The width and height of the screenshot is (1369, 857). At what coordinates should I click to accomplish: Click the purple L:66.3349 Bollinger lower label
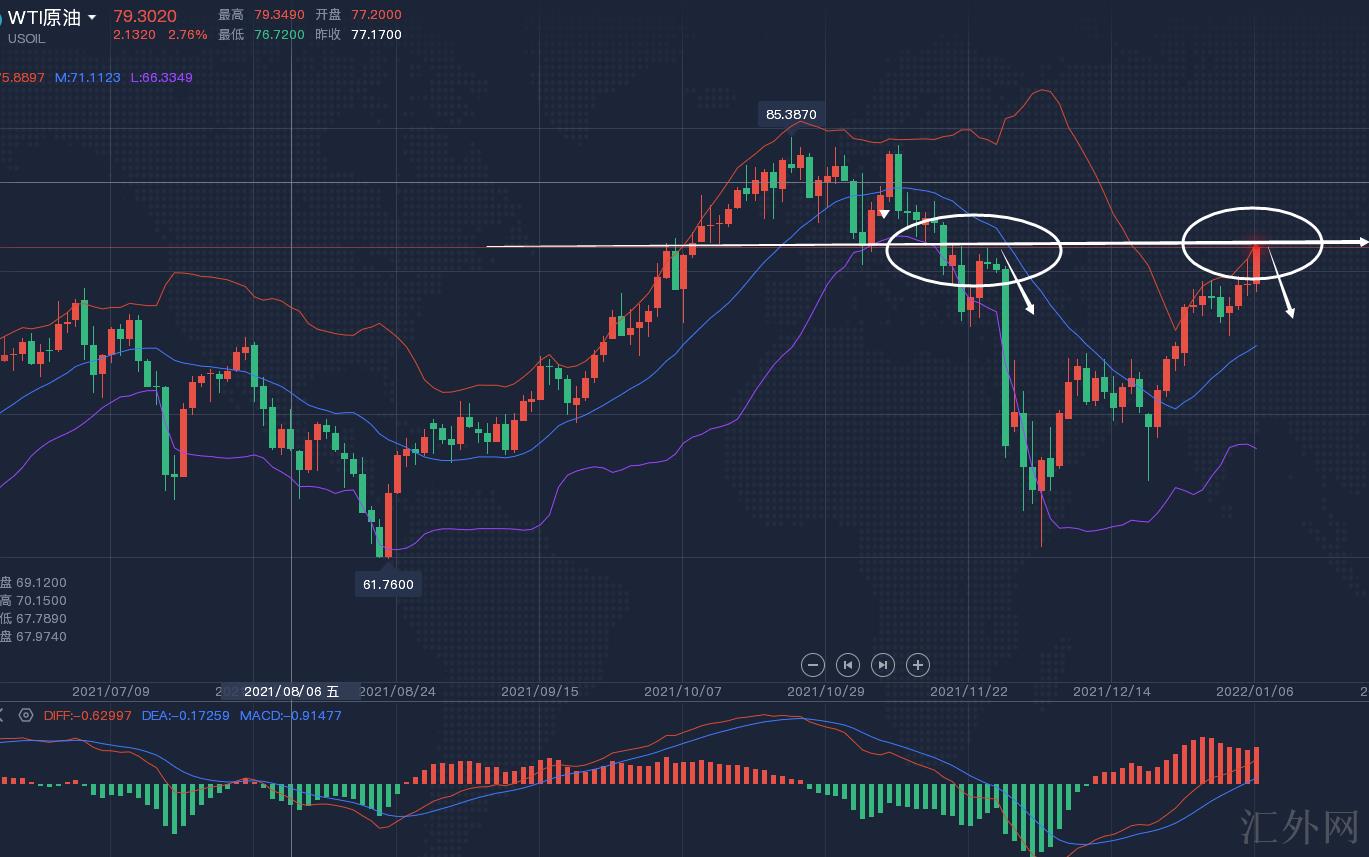pyautogui.click(x=161, y=77)
